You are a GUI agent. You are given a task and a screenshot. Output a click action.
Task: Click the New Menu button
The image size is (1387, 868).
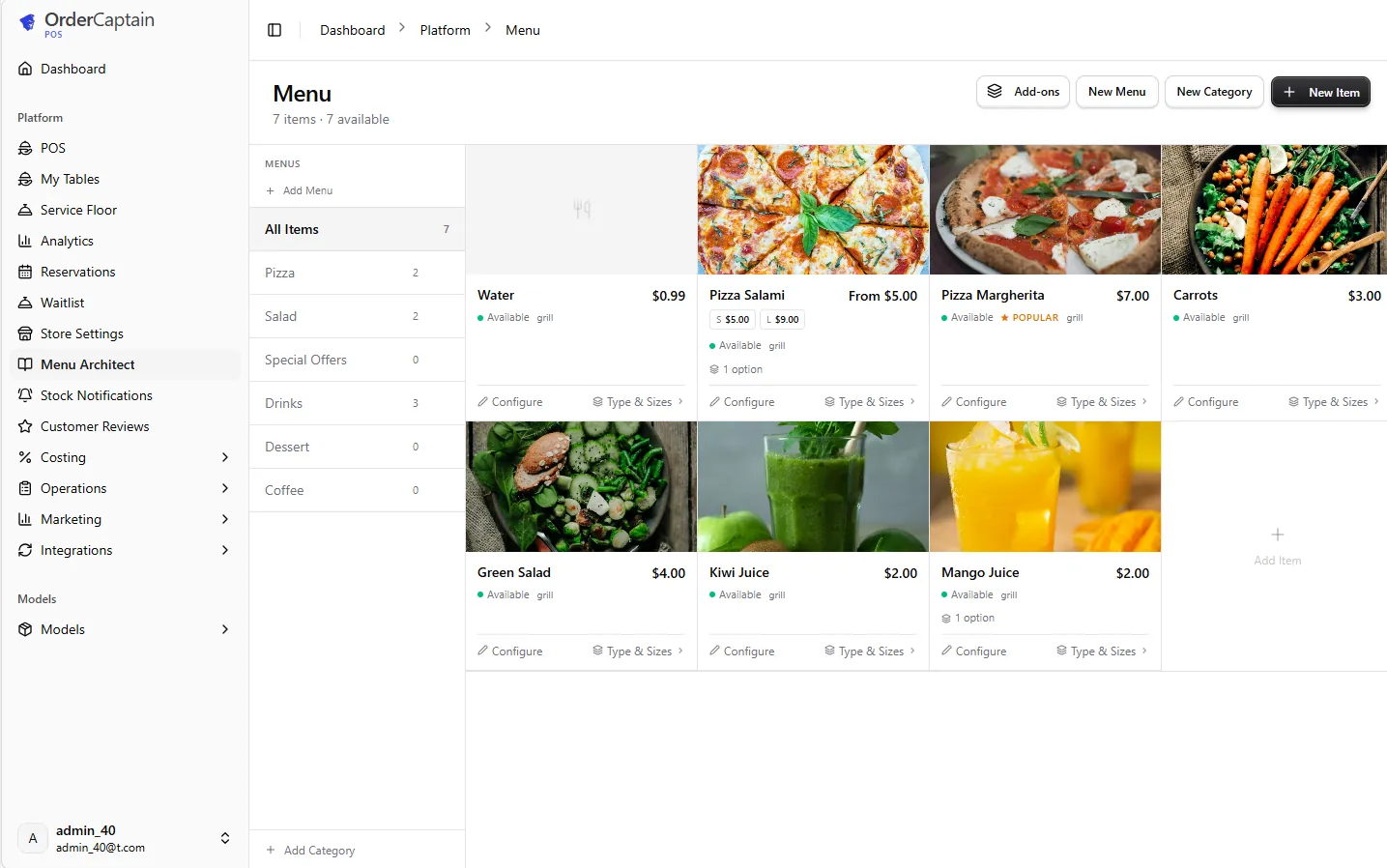pos(1116,92)
